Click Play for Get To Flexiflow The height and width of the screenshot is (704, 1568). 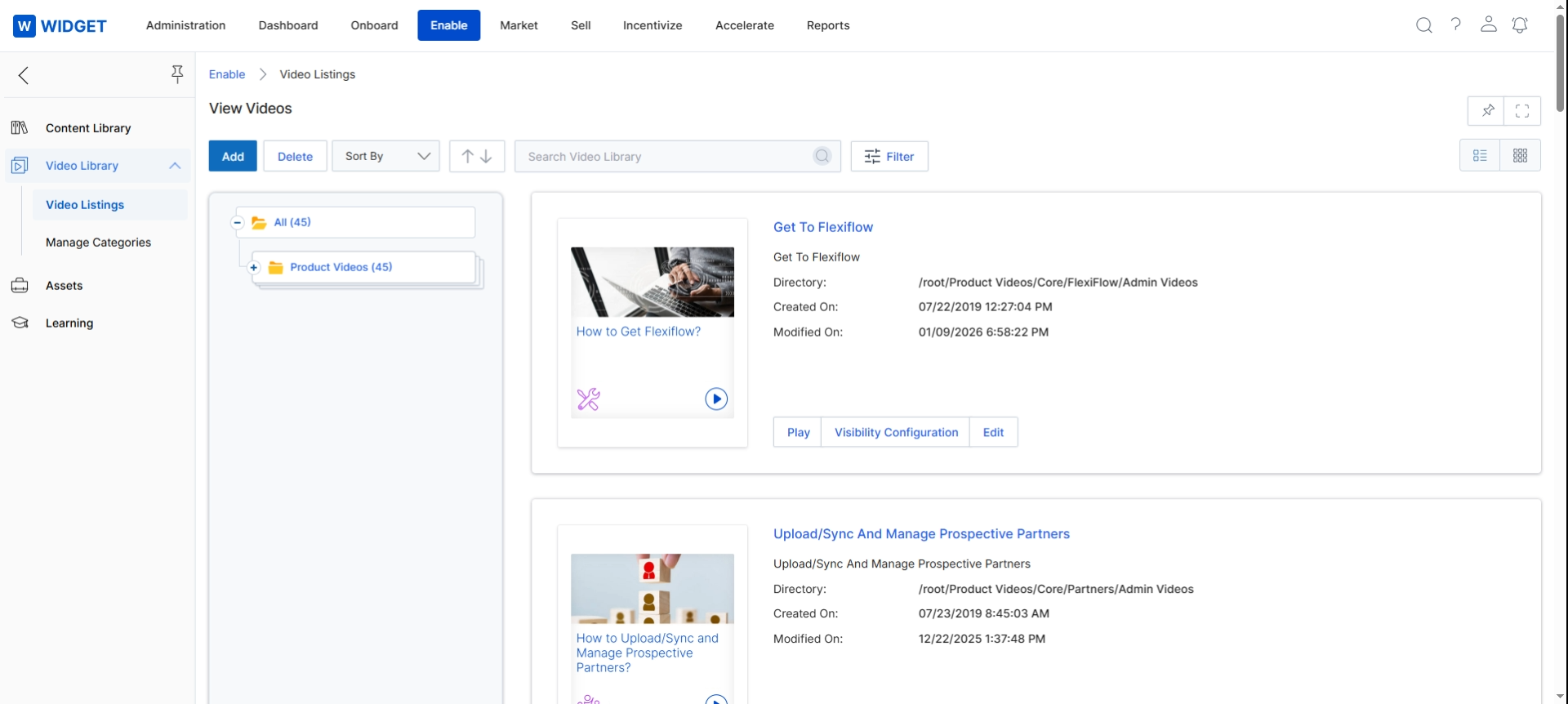[x=798, y=432]
